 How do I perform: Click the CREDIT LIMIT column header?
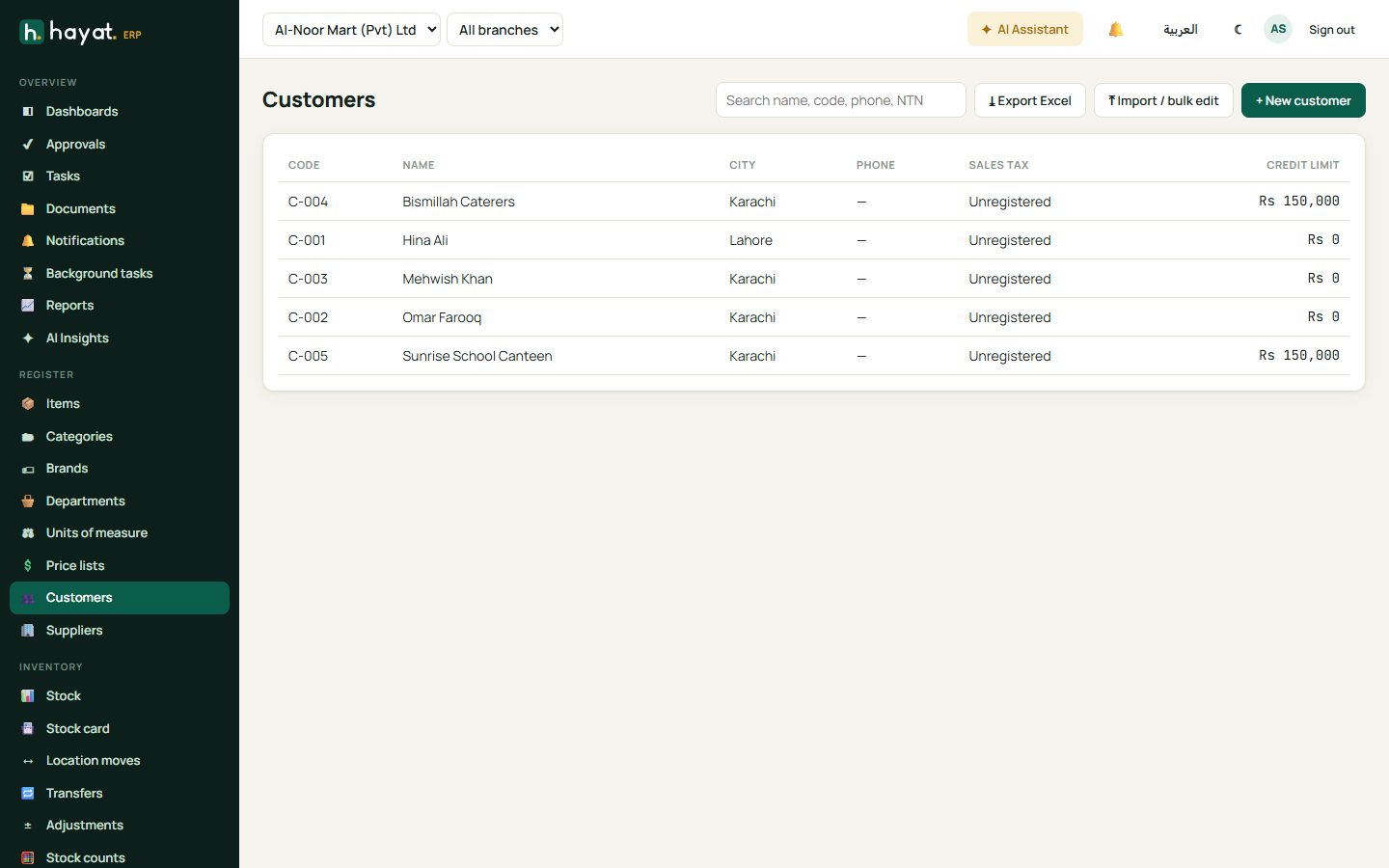[x=1302, y=165]
